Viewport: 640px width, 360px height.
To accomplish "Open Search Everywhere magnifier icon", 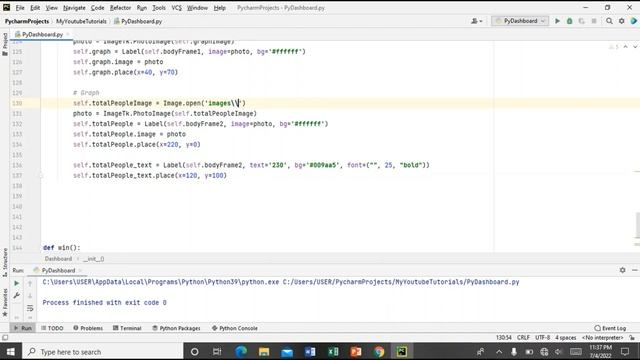I will coord(609,21).
